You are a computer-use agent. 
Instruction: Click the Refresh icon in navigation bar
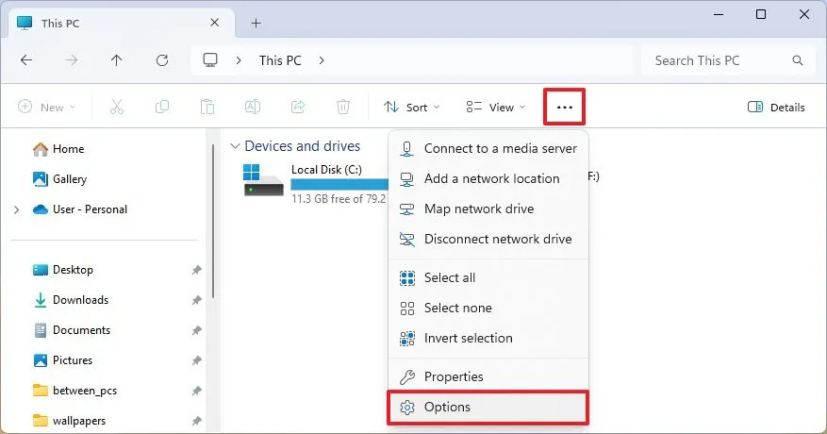162,60
